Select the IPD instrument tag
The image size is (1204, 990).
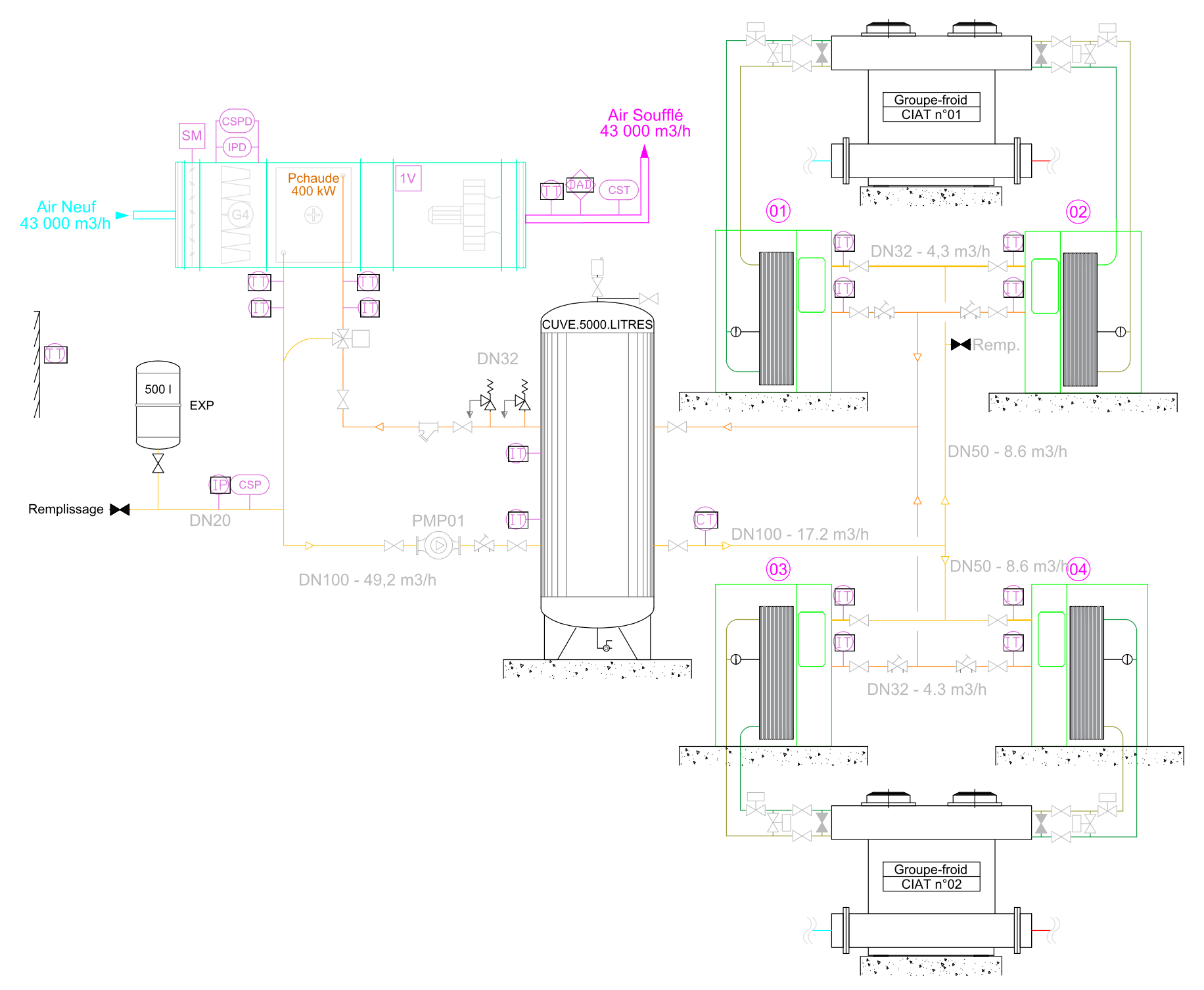pyautogui.click(x=237, y=147)
